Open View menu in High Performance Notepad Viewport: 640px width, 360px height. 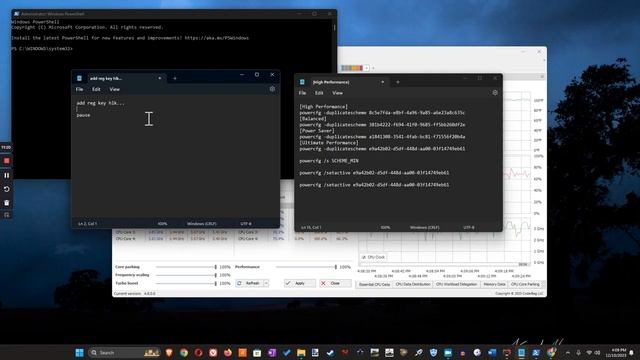337,93
